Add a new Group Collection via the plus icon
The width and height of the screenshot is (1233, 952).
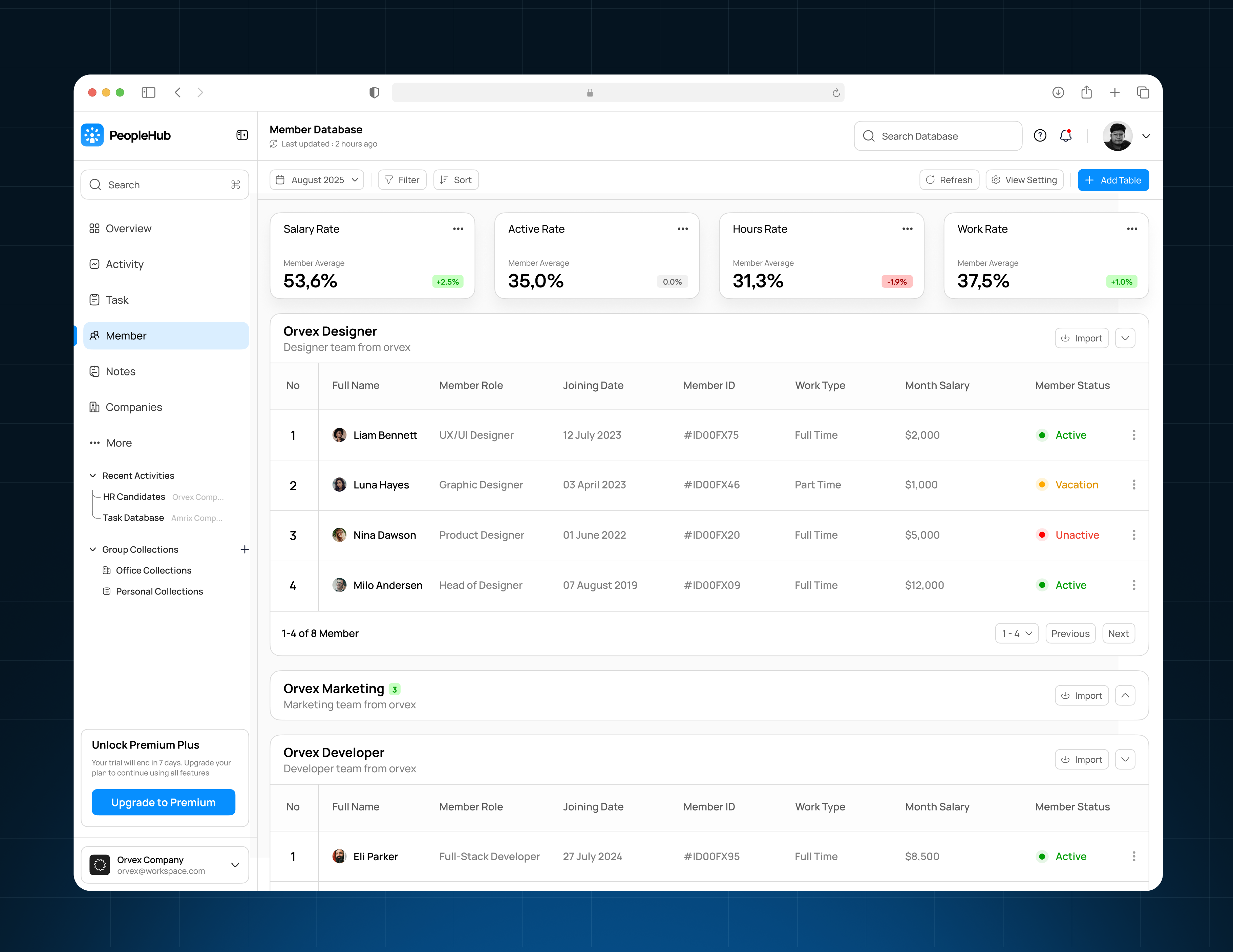(245, 549)
